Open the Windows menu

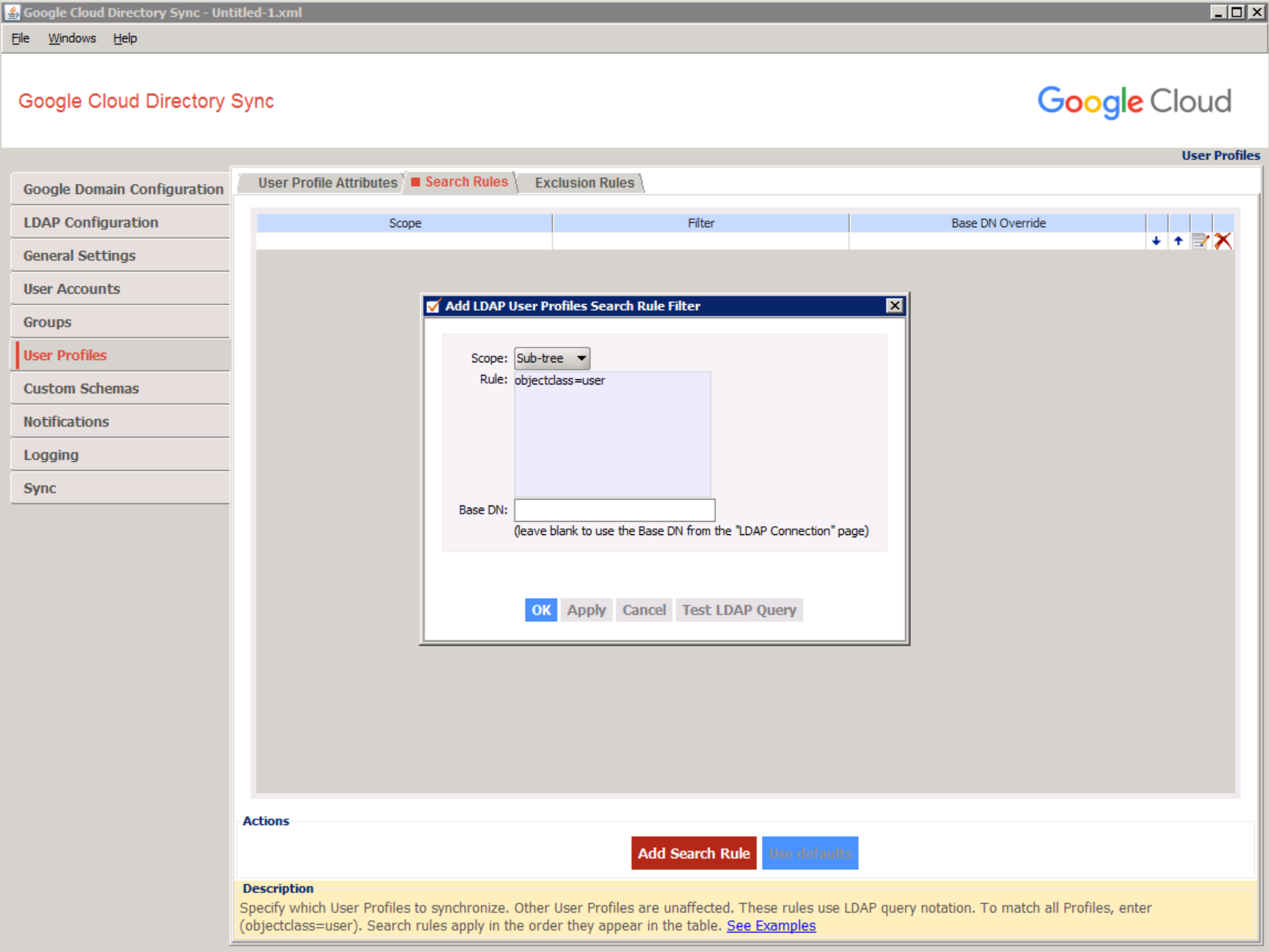72,38
